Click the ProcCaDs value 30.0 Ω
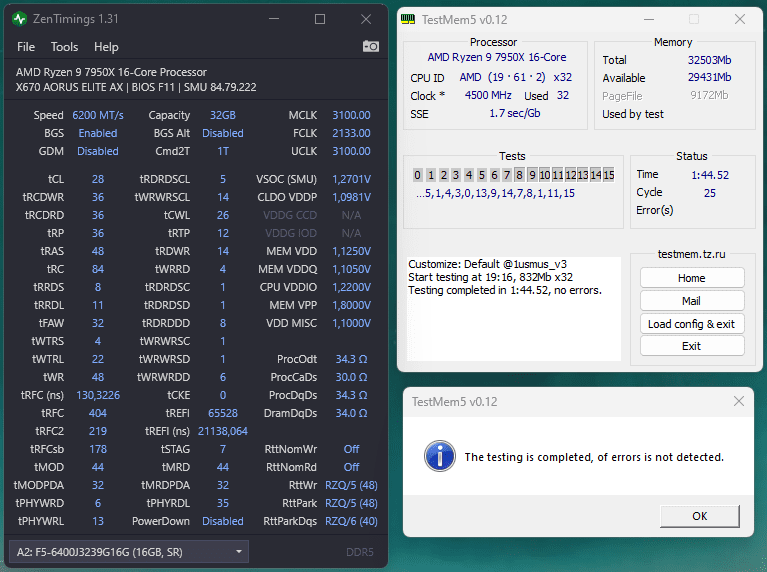This screenshot has width=767, height=572. 351,377
